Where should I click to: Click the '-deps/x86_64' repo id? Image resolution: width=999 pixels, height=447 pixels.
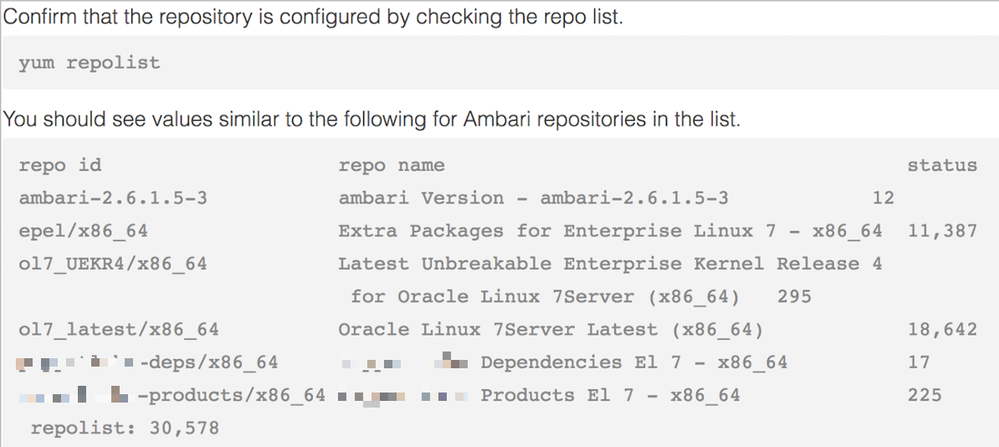click(x=208, y=363)
